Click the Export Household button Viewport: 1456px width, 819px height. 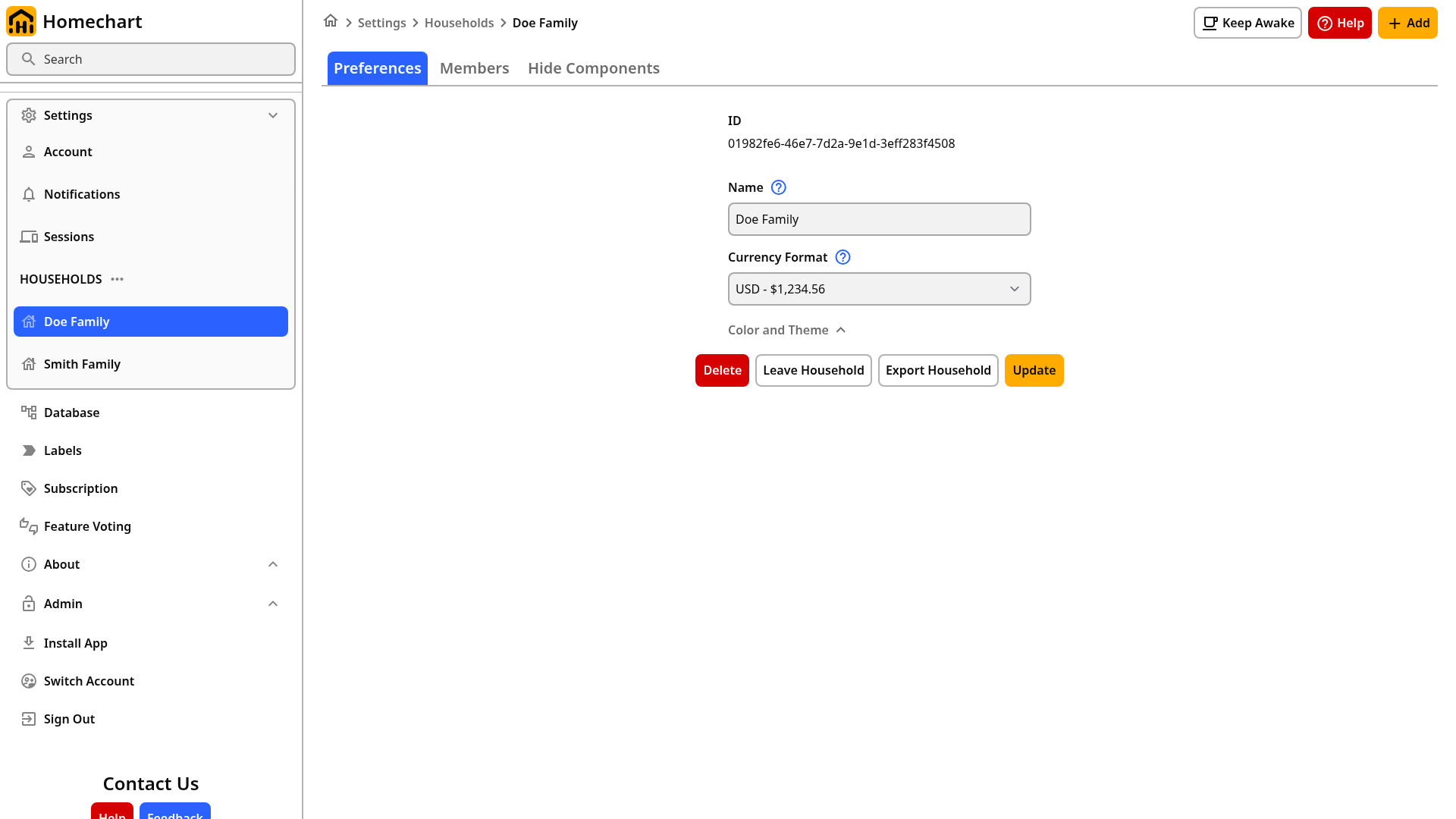938,370
